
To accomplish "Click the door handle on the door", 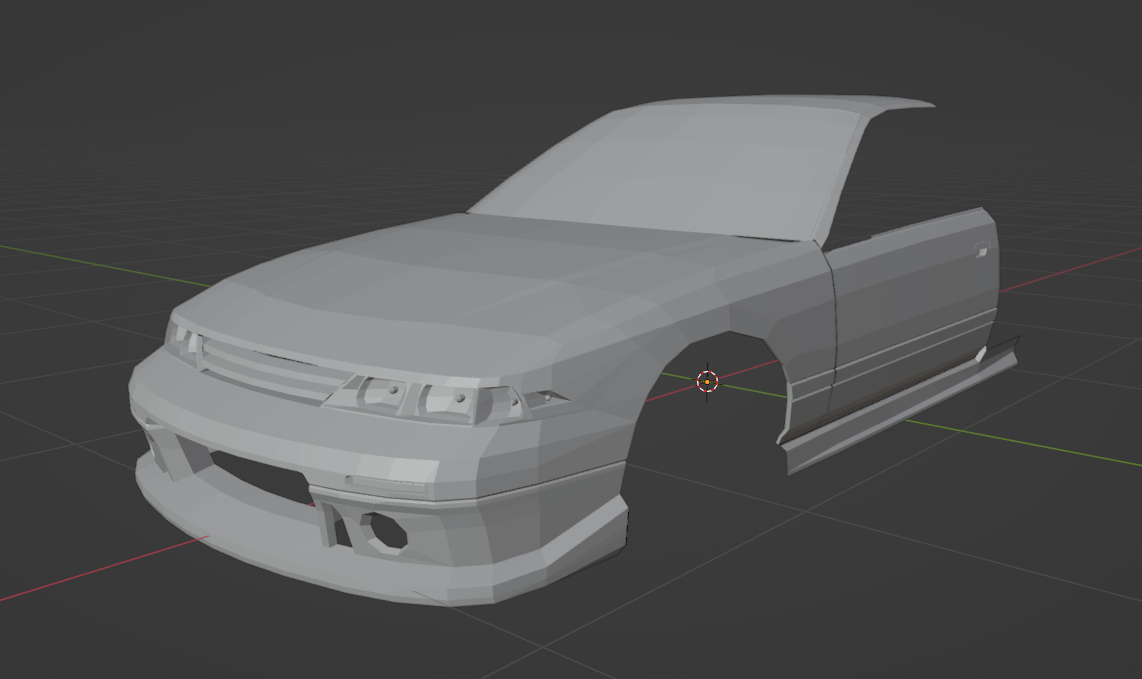I will tap(982, 251).
